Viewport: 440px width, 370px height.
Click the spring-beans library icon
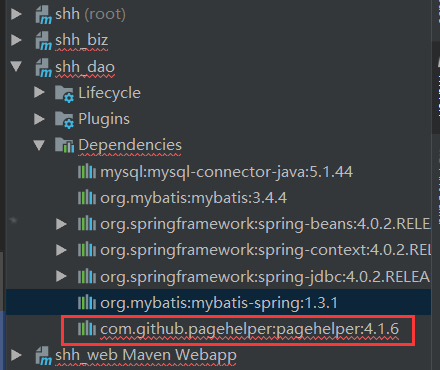point(87,224)
